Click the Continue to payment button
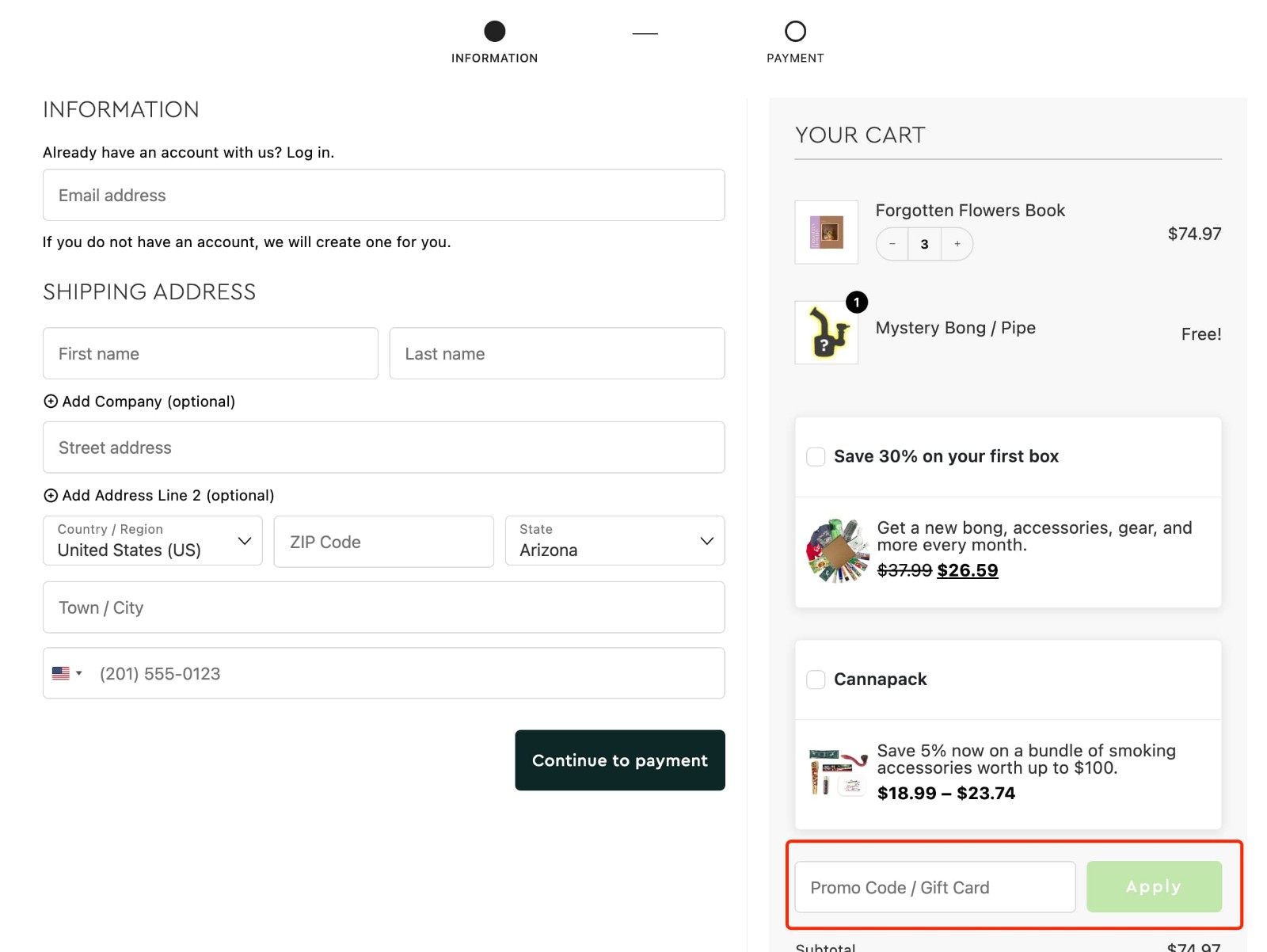This screenshot has height=952, width=1267. pos(620,760)
